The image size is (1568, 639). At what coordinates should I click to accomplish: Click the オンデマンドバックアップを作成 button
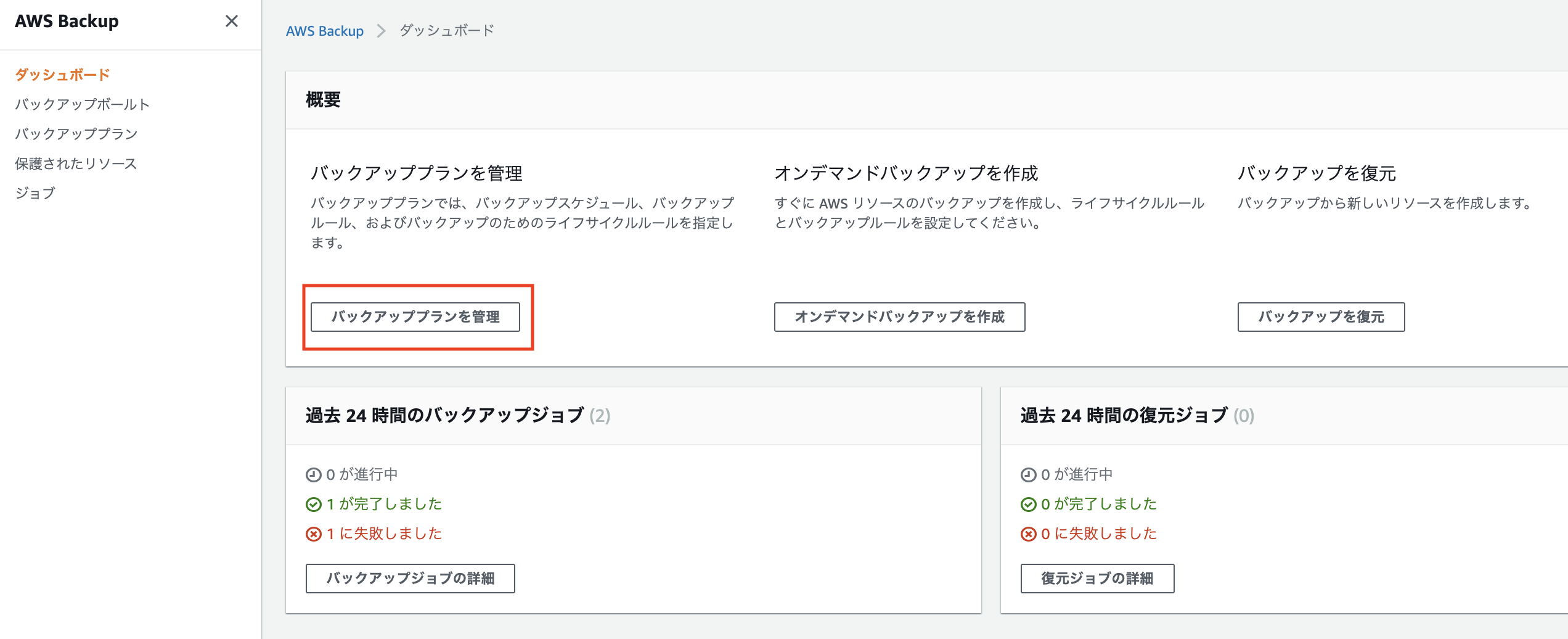899,317
